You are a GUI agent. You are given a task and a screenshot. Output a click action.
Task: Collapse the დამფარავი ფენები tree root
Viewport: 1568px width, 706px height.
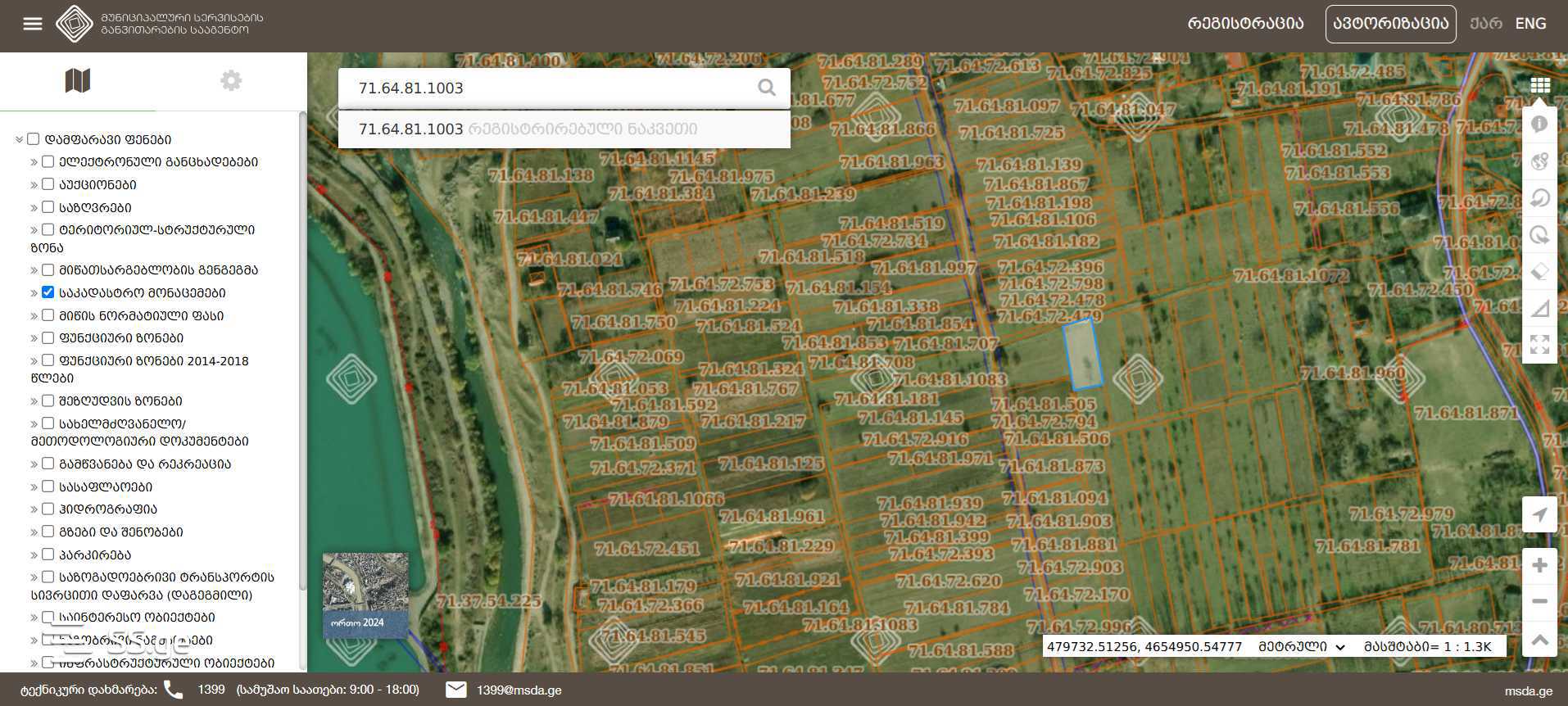[19, 140]
